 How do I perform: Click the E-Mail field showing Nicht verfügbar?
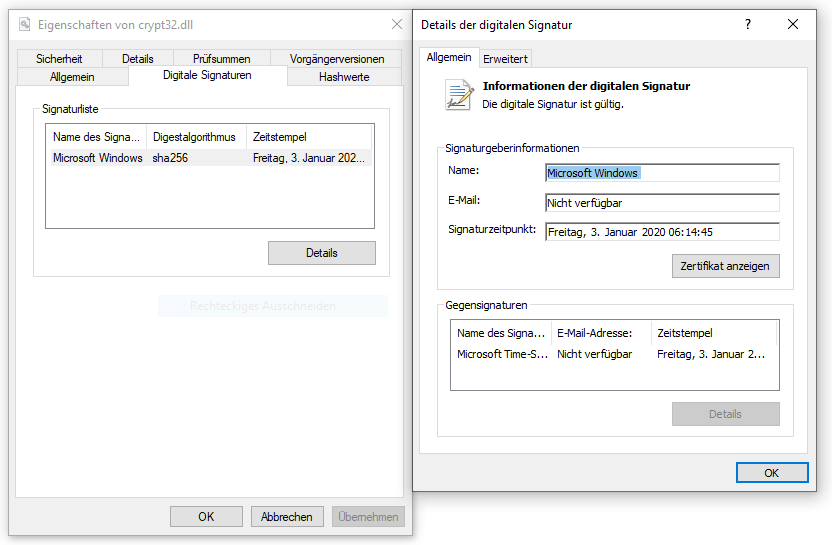pos(662,203)
